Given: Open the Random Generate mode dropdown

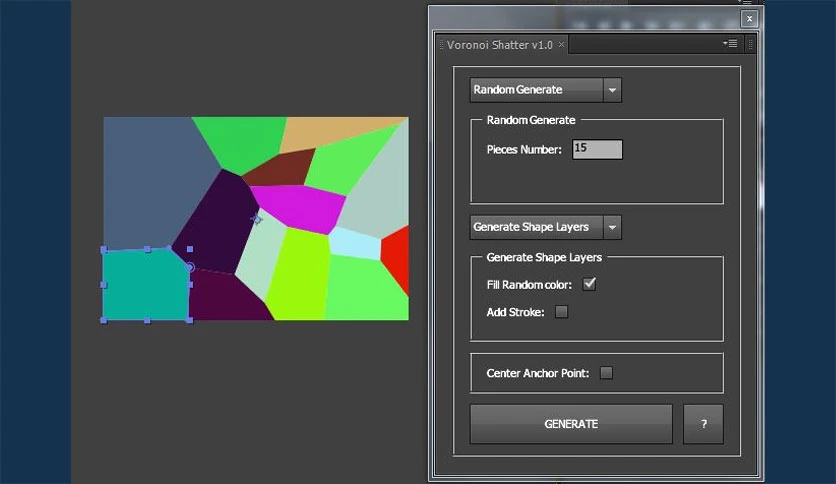Looking at the screenshot, I should (545, 90).
